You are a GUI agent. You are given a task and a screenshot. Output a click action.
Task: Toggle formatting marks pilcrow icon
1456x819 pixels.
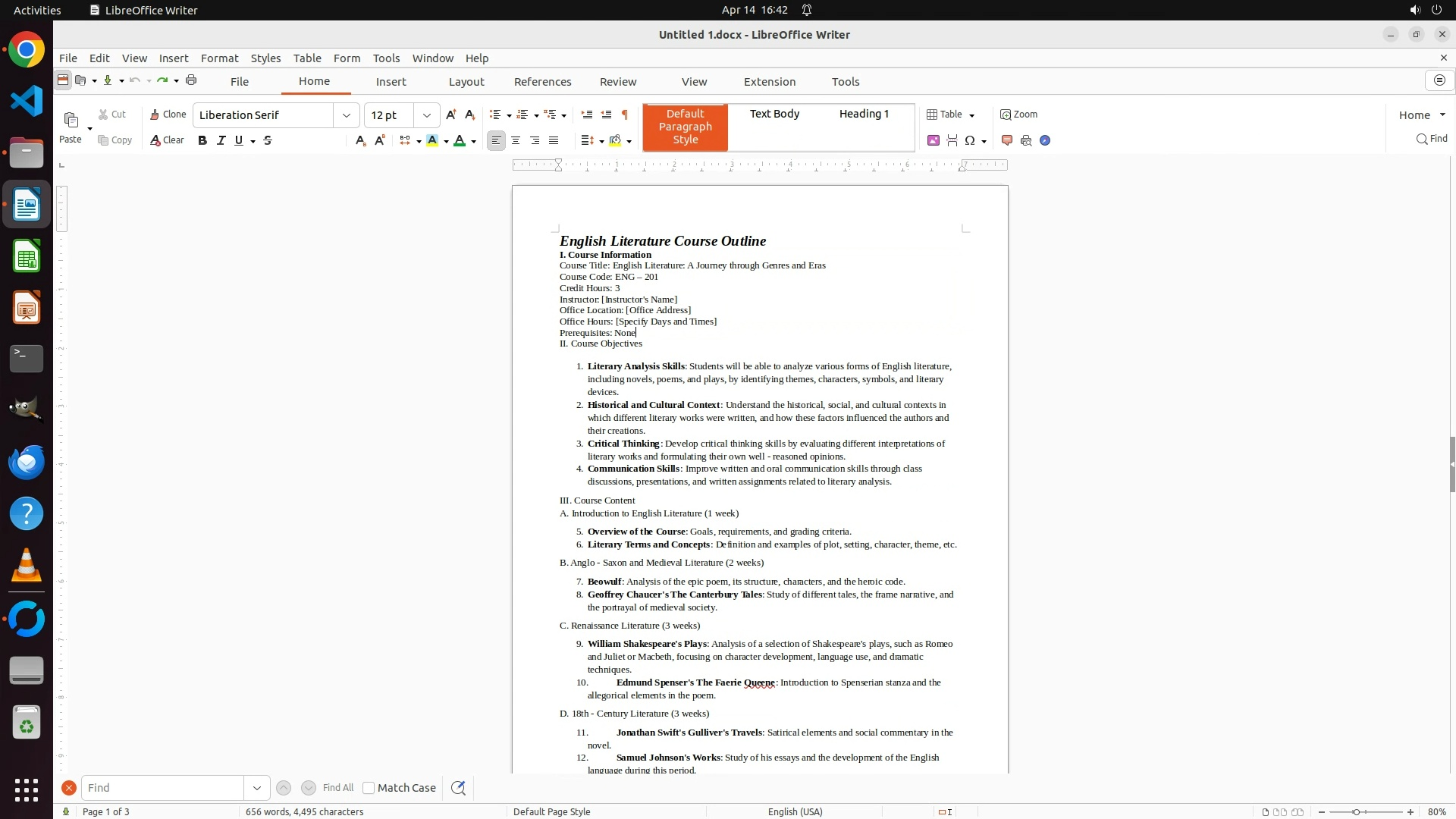(x=625, y=115)
